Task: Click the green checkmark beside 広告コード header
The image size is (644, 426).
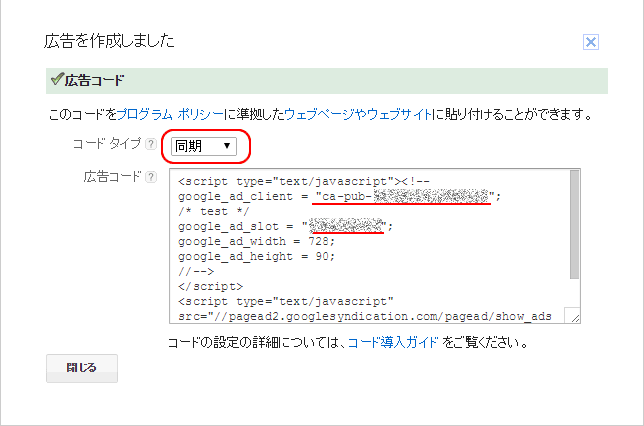Action: pyautogui.click(x=56, y=80)
